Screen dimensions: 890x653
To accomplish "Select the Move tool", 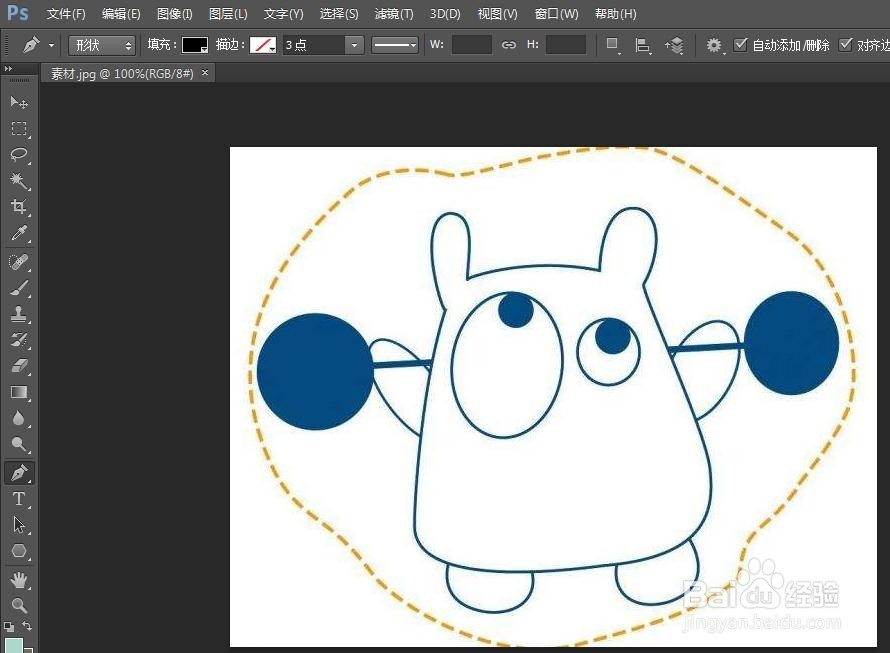I will [x=18, y=103].
